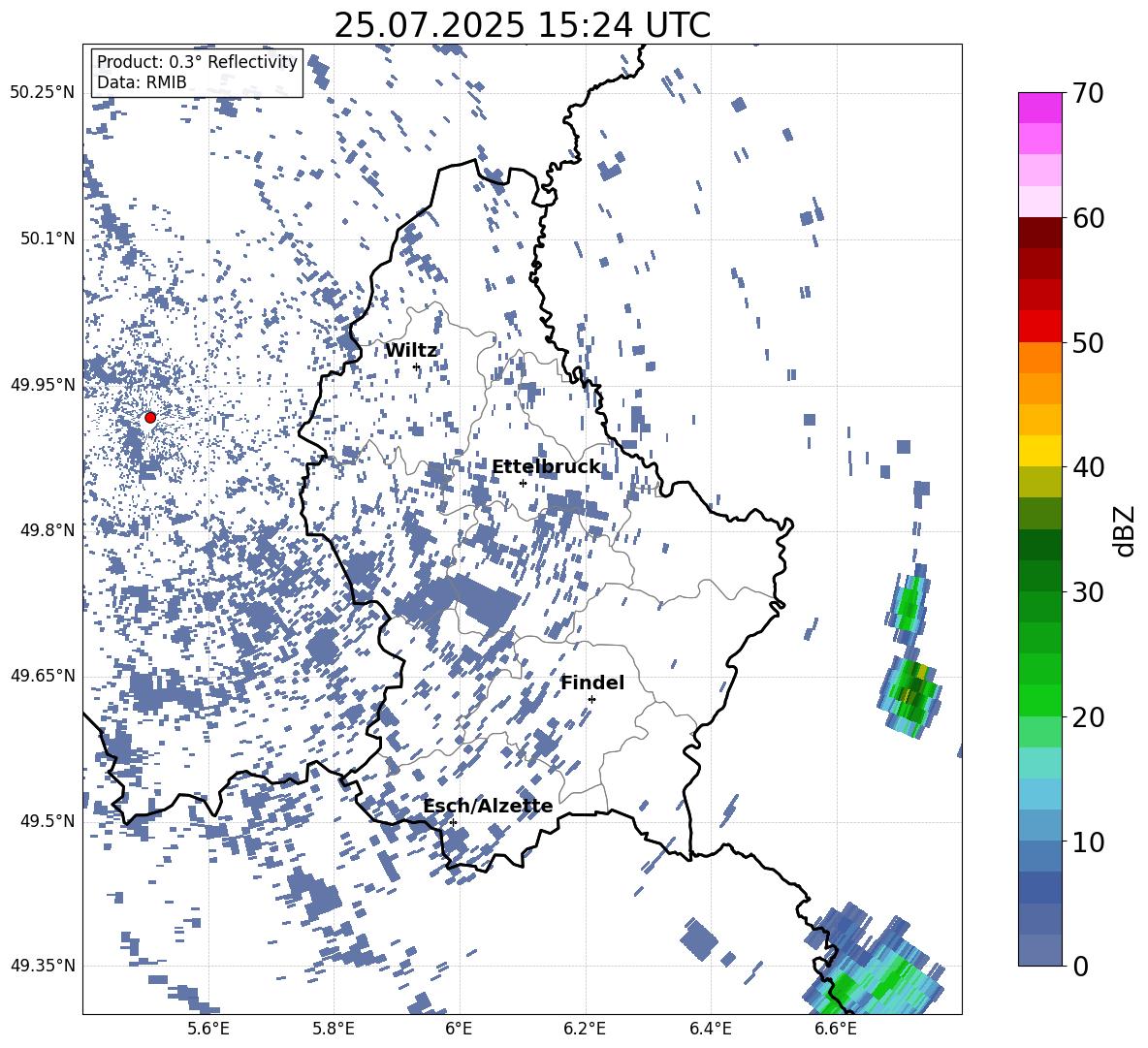The image size is (1148, 1048).
Task: Click the magenta top colorbar segment
Action: coord(1039,108)
